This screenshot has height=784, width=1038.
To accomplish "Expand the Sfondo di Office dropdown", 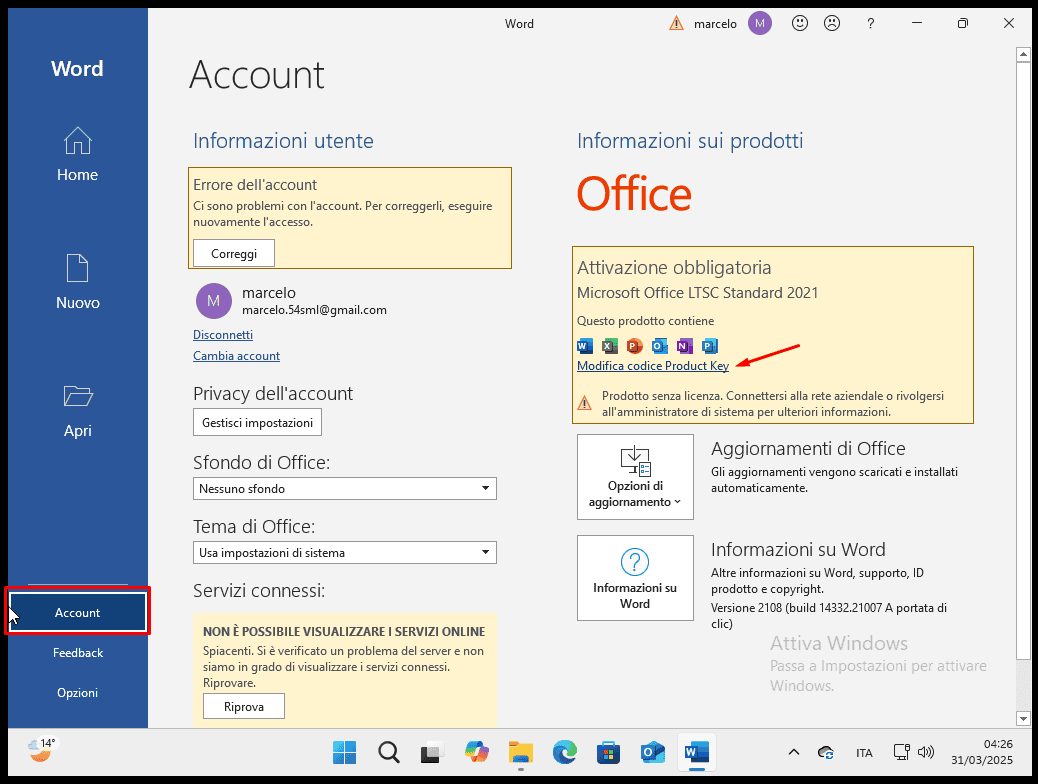I will [344, 489].
